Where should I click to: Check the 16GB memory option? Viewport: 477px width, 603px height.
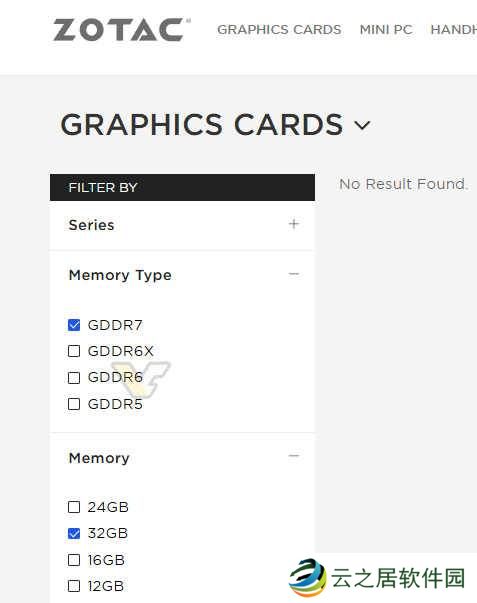[x=74, y=560]
